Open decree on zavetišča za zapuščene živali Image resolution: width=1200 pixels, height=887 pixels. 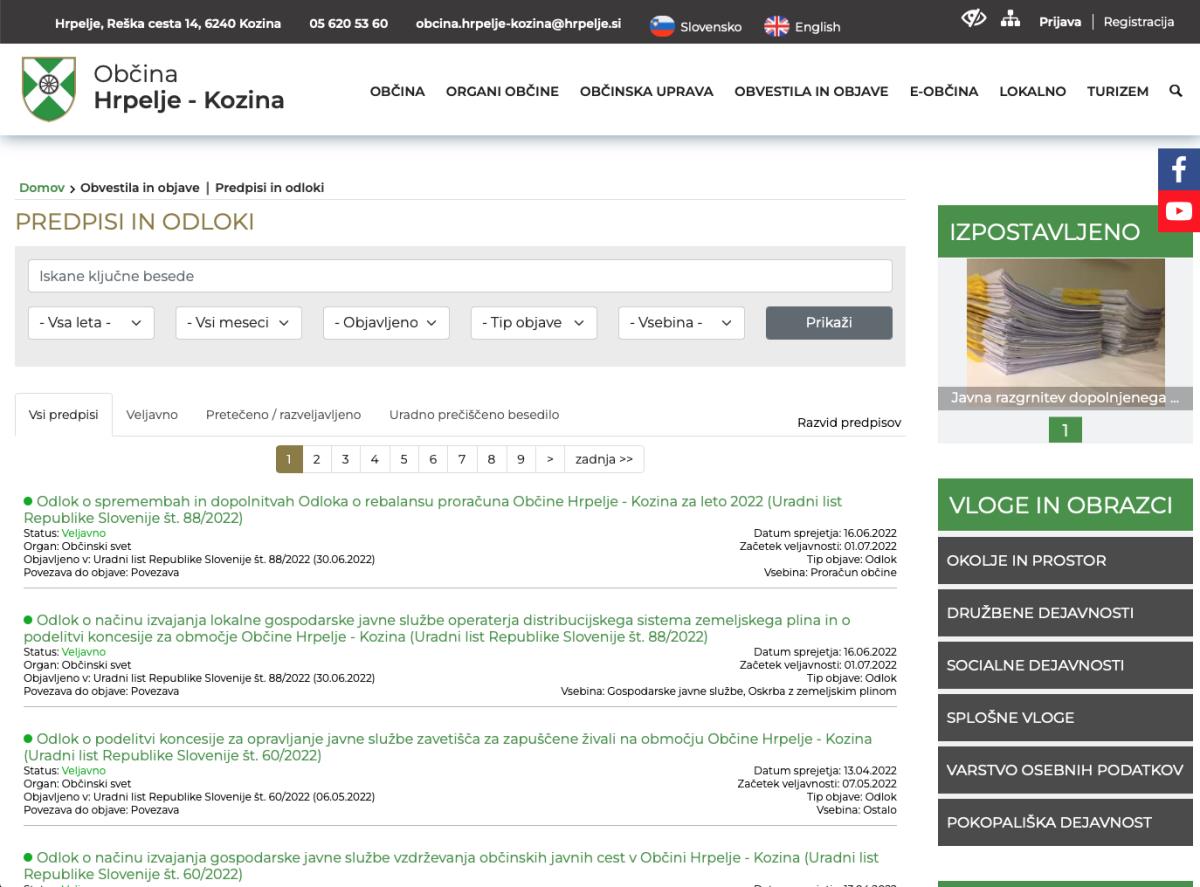[447, 747]
